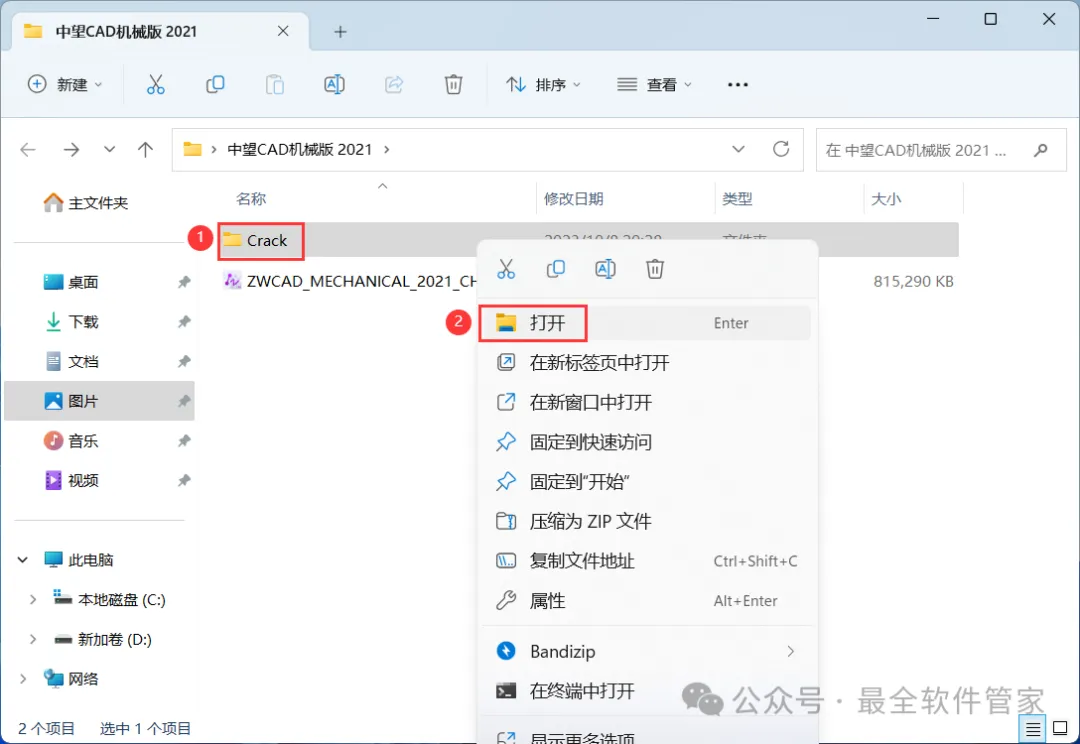The width and height of the screenshot is (1080, 744).
Task: Unpin 下载 with its pin icon
Action: coord(184,322)
